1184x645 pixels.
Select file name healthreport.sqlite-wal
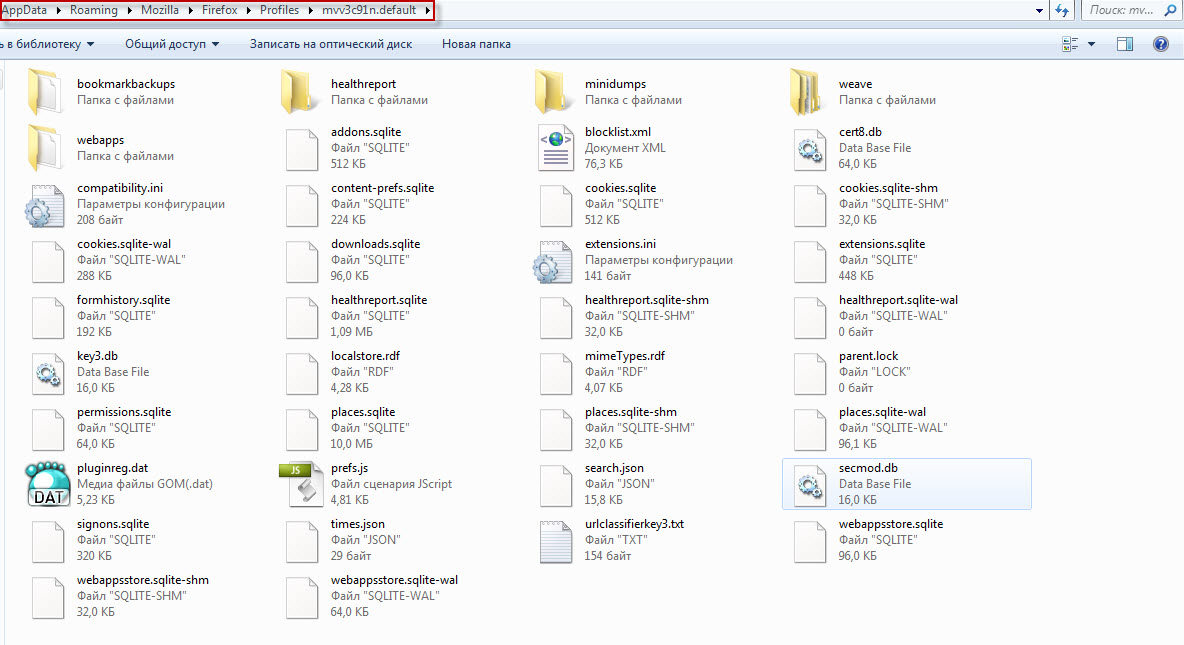898,300
